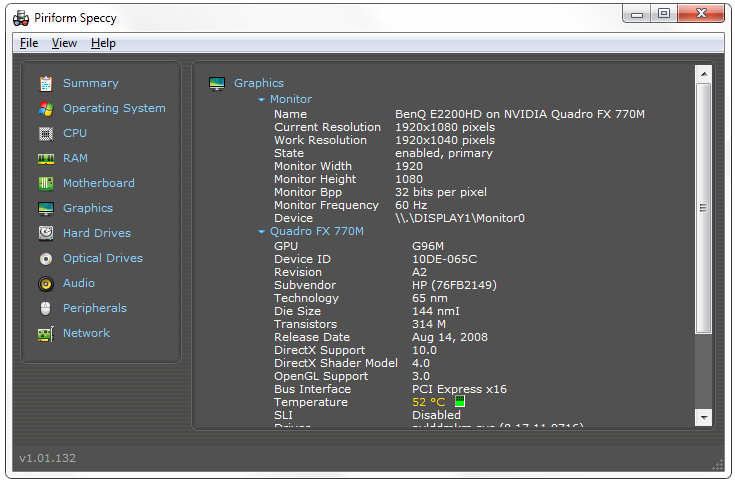The image size is (735, 482).
Task: Open the Help menu
Action: 103,43
